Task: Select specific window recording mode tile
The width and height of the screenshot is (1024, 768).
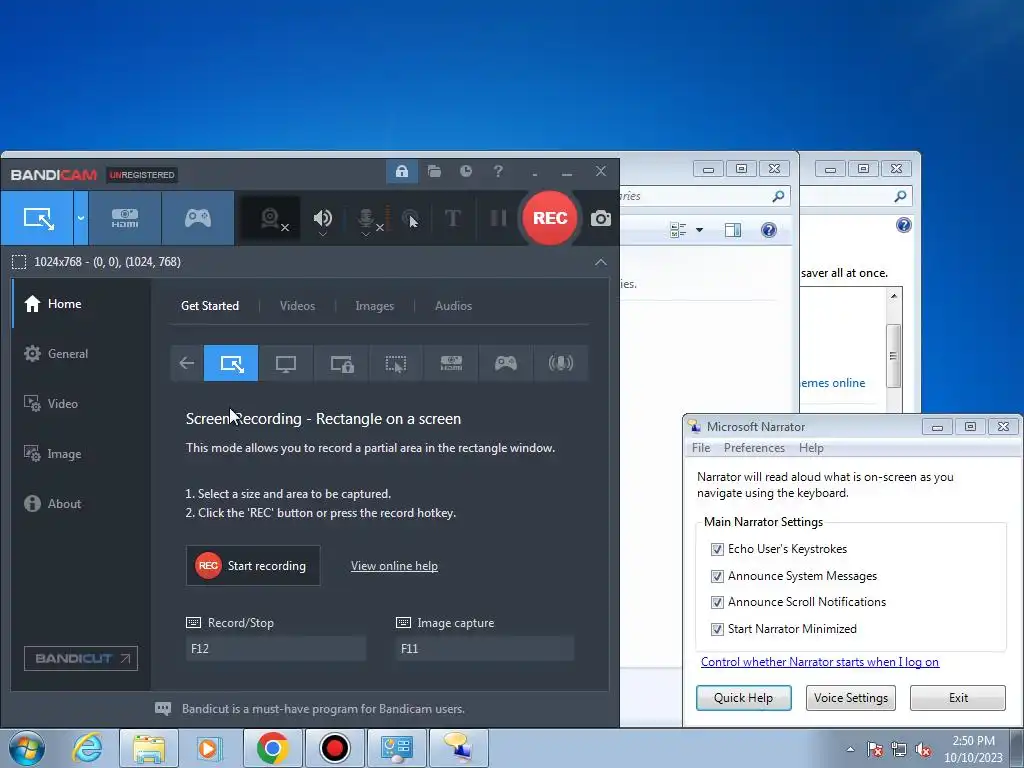Action: tap(341, 363)
